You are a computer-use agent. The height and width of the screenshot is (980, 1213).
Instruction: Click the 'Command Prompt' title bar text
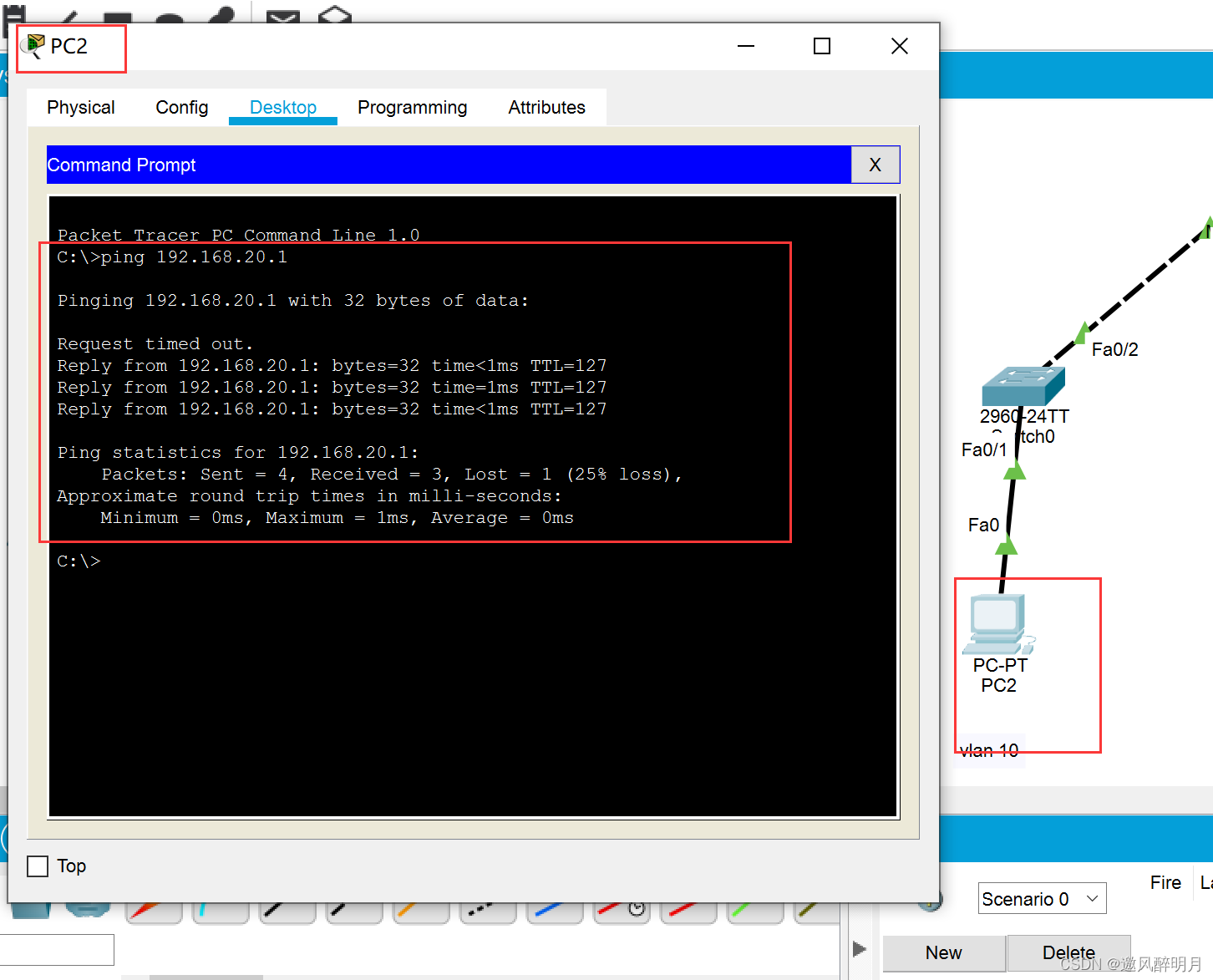[121, 165]
